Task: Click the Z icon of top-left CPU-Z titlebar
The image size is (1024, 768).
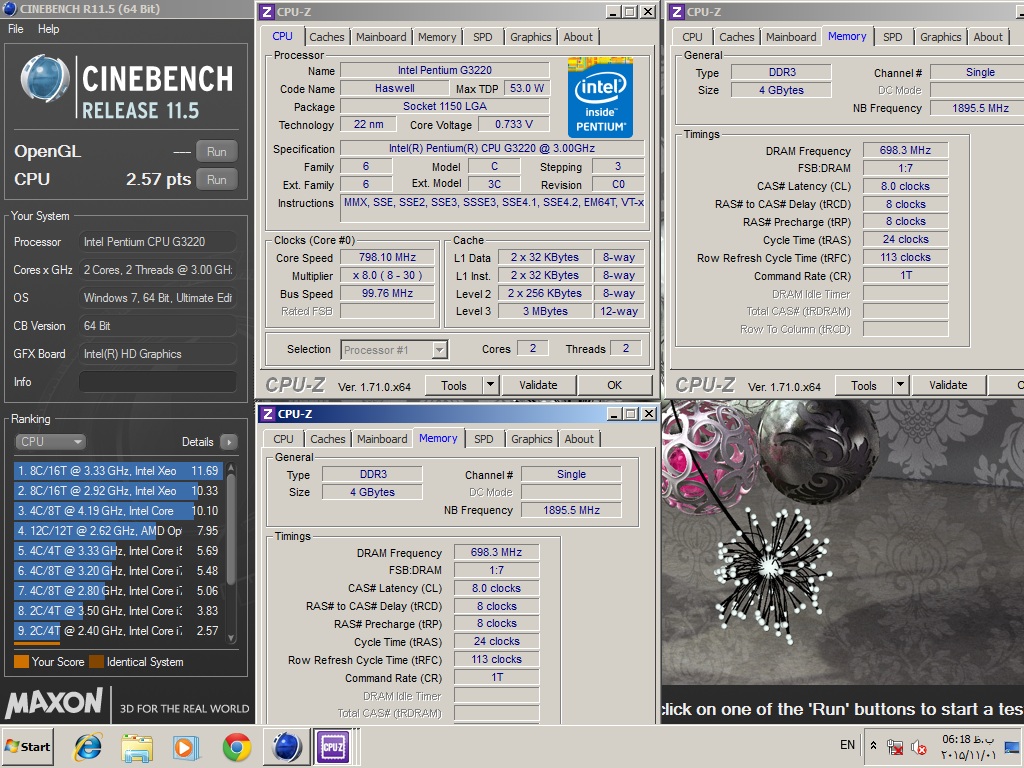Action: pos(266,12)
